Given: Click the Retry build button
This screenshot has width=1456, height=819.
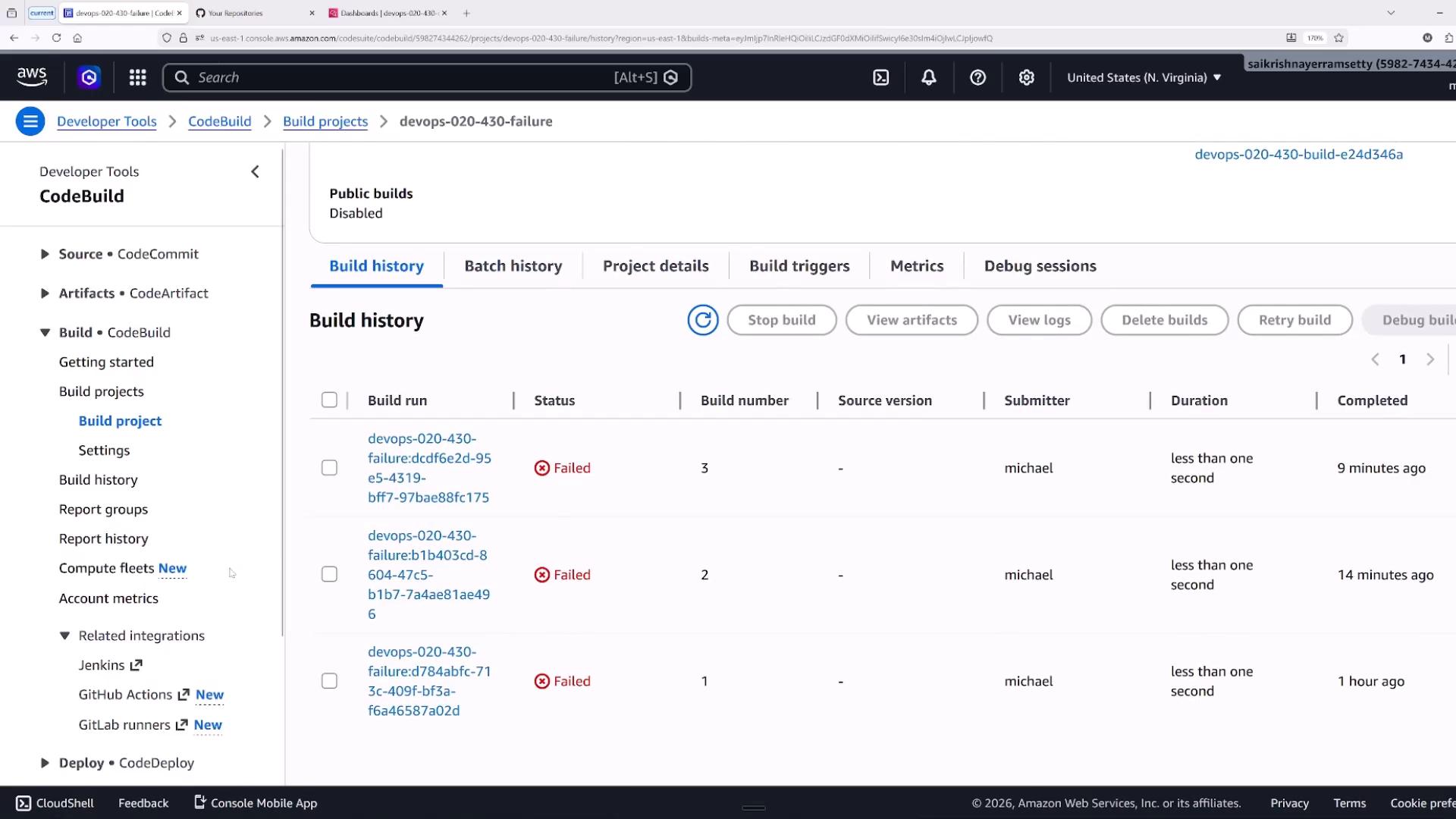Looking at the screenshot, I should tap(1294, 320).
